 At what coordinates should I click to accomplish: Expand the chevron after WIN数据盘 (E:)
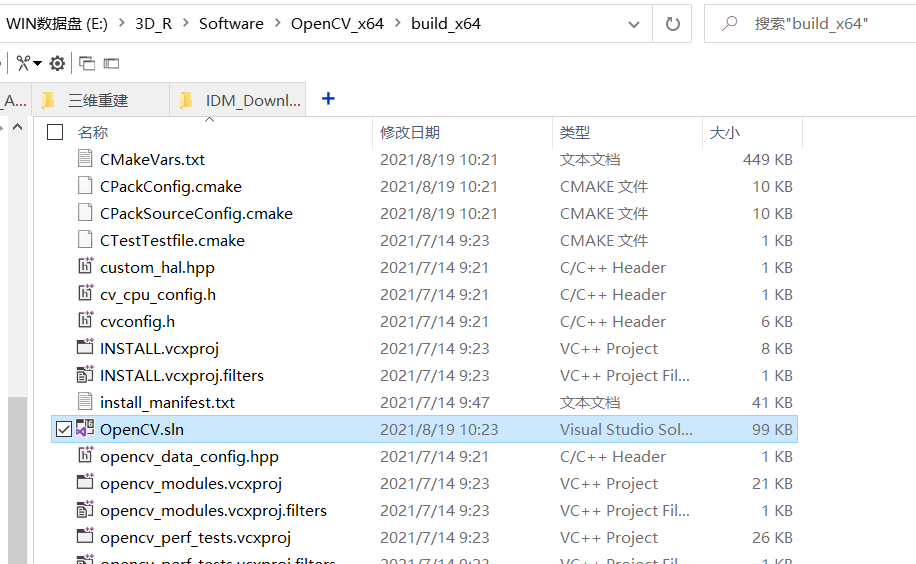(x=122, y=23)
